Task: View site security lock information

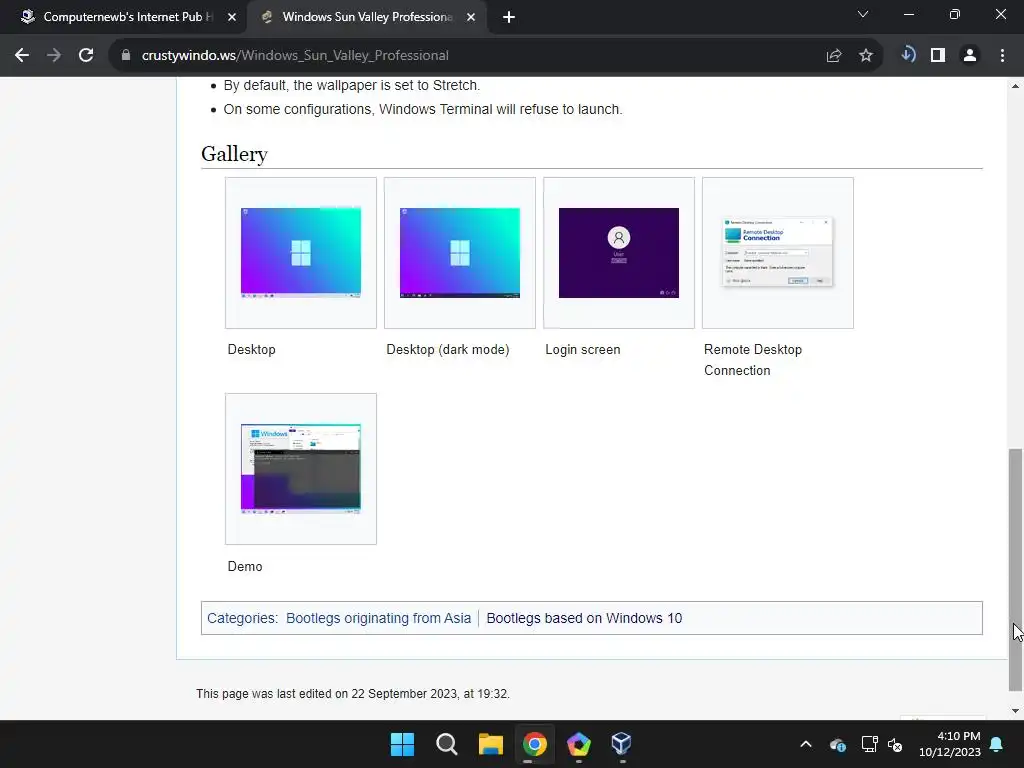Action: tap(126, 56)
